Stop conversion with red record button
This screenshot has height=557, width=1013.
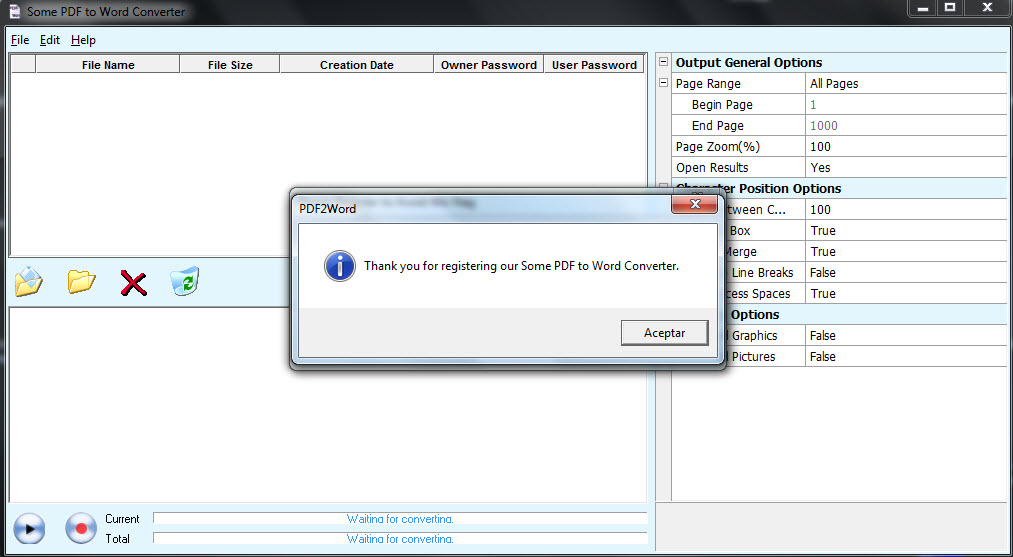point(81,529)
